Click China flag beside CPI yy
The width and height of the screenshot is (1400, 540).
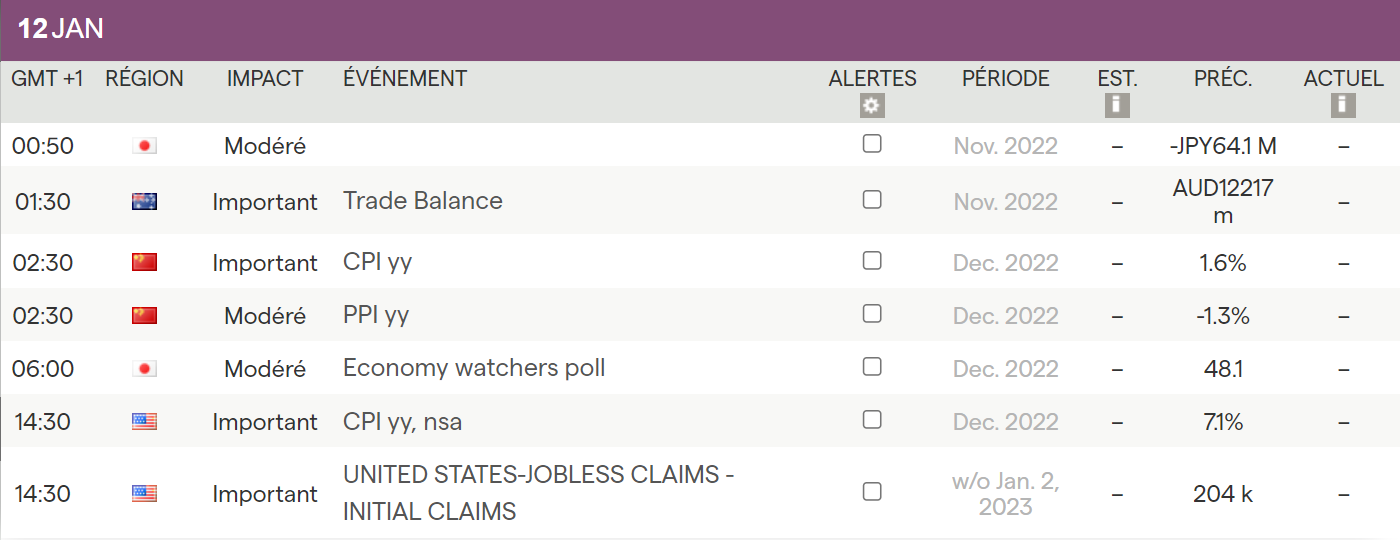(x=145, y=263)
